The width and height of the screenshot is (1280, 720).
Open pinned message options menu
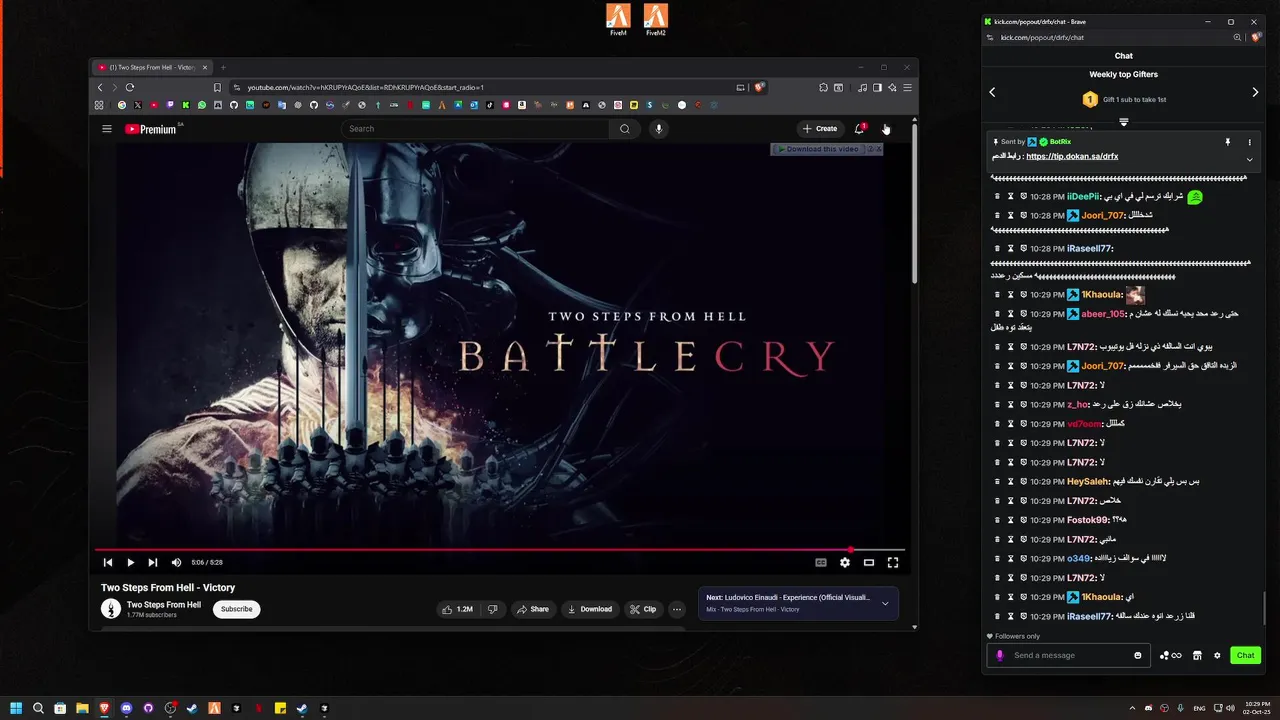1249,143
